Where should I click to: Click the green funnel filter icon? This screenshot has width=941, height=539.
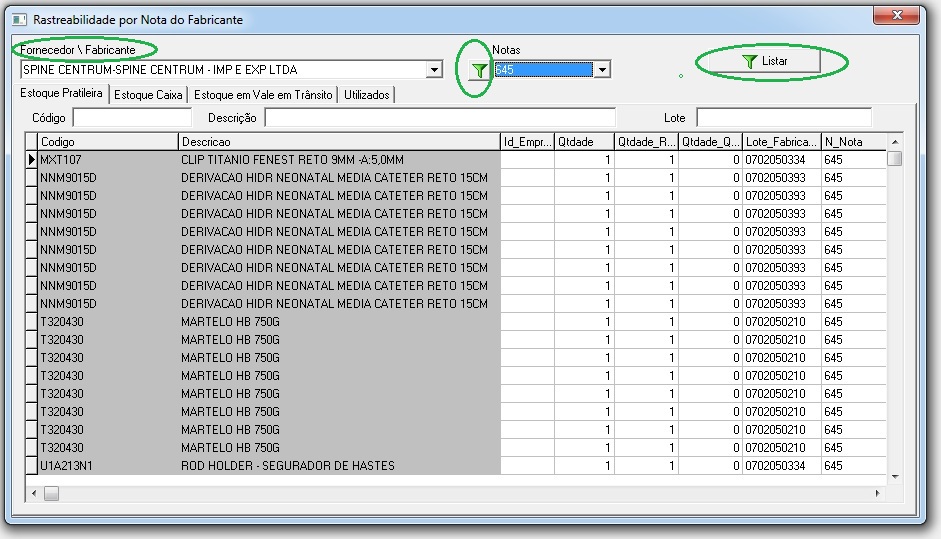480,70
